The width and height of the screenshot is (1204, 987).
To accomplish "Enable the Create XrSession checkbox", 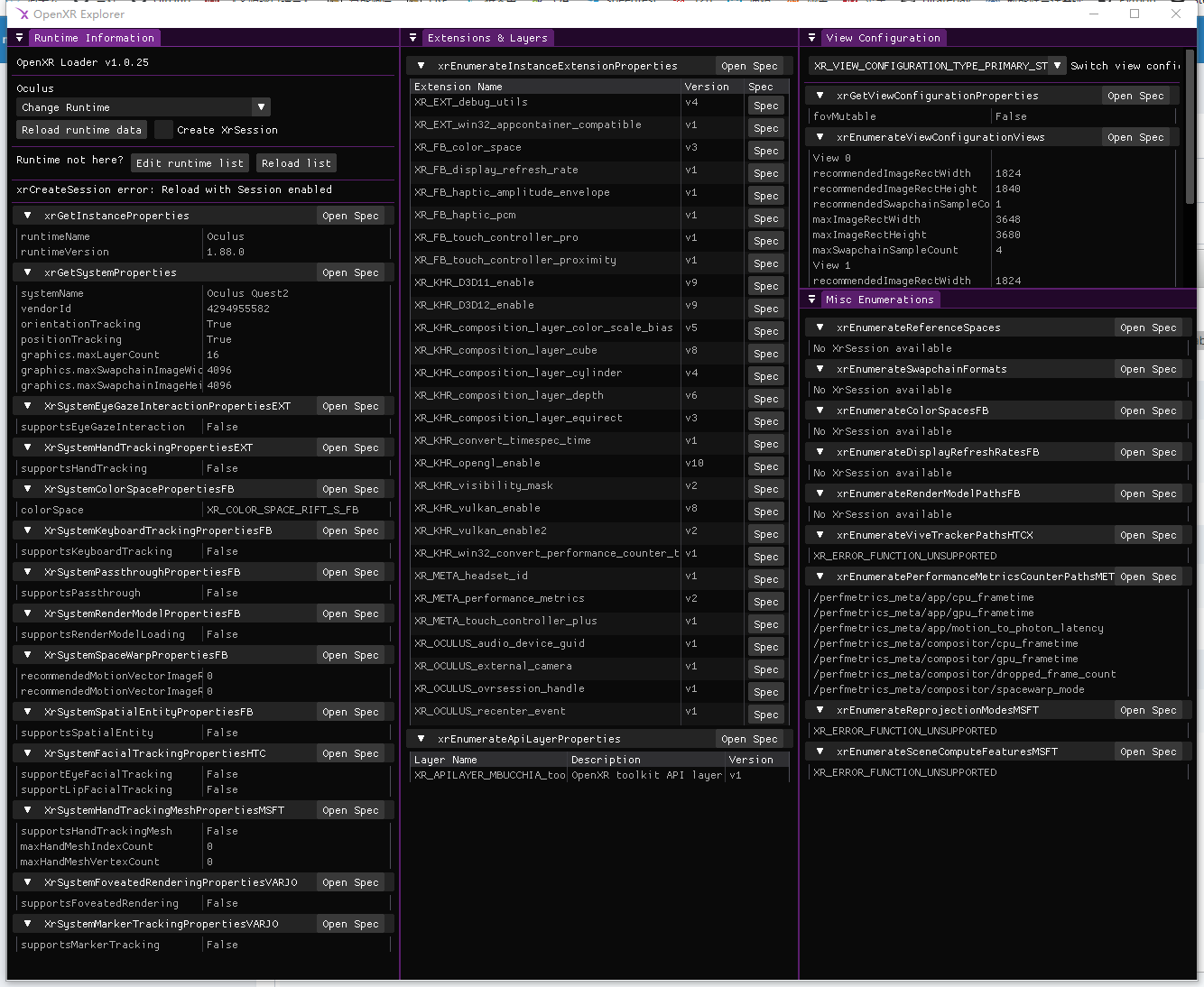I will pyautogui.click(x=163, y=130).
